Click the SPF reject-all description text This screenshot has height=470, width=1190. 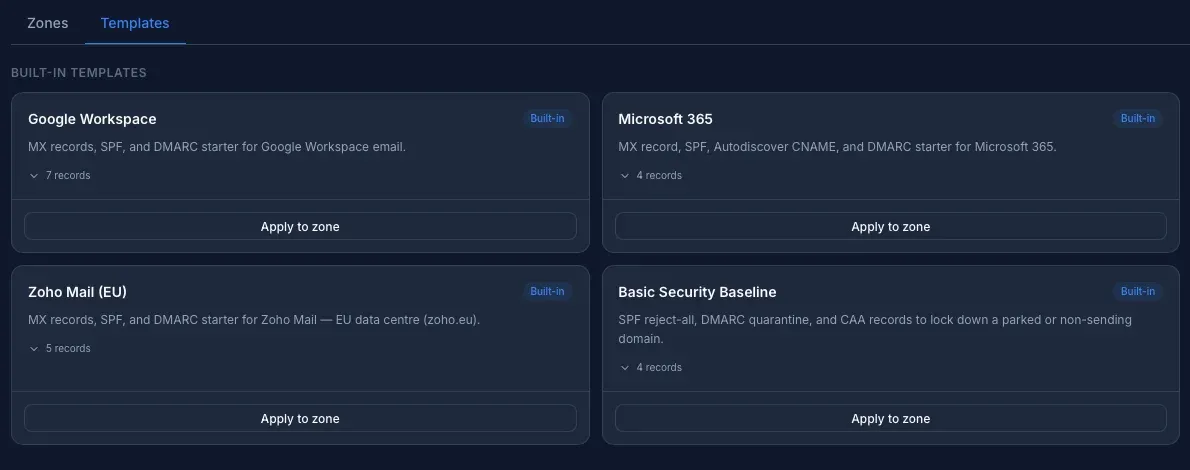tap(875, 329)
